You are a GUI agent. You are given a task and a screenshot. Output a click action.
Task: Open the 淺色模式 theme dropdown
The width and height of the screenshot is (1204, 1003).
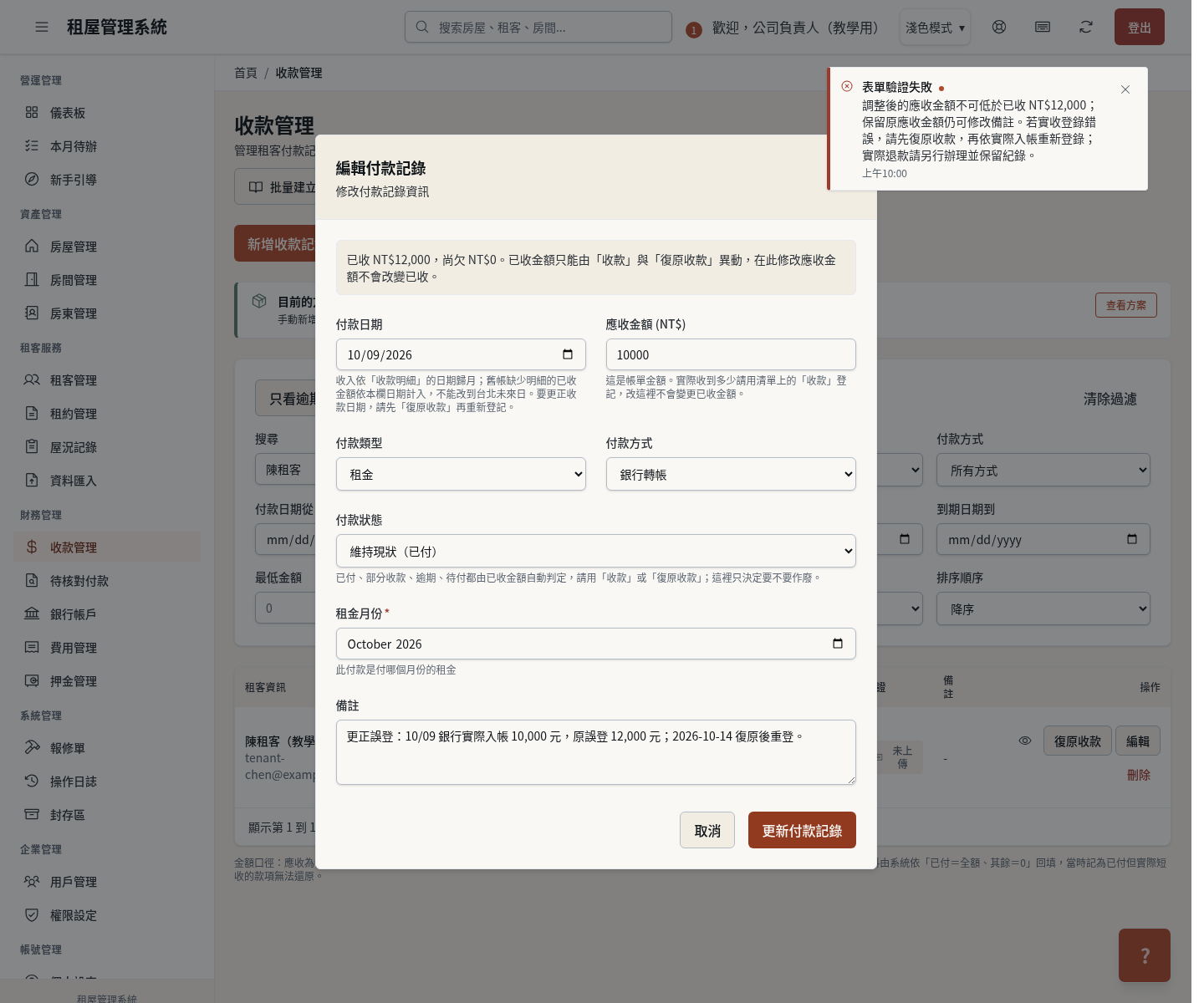(x=935, y=28)
